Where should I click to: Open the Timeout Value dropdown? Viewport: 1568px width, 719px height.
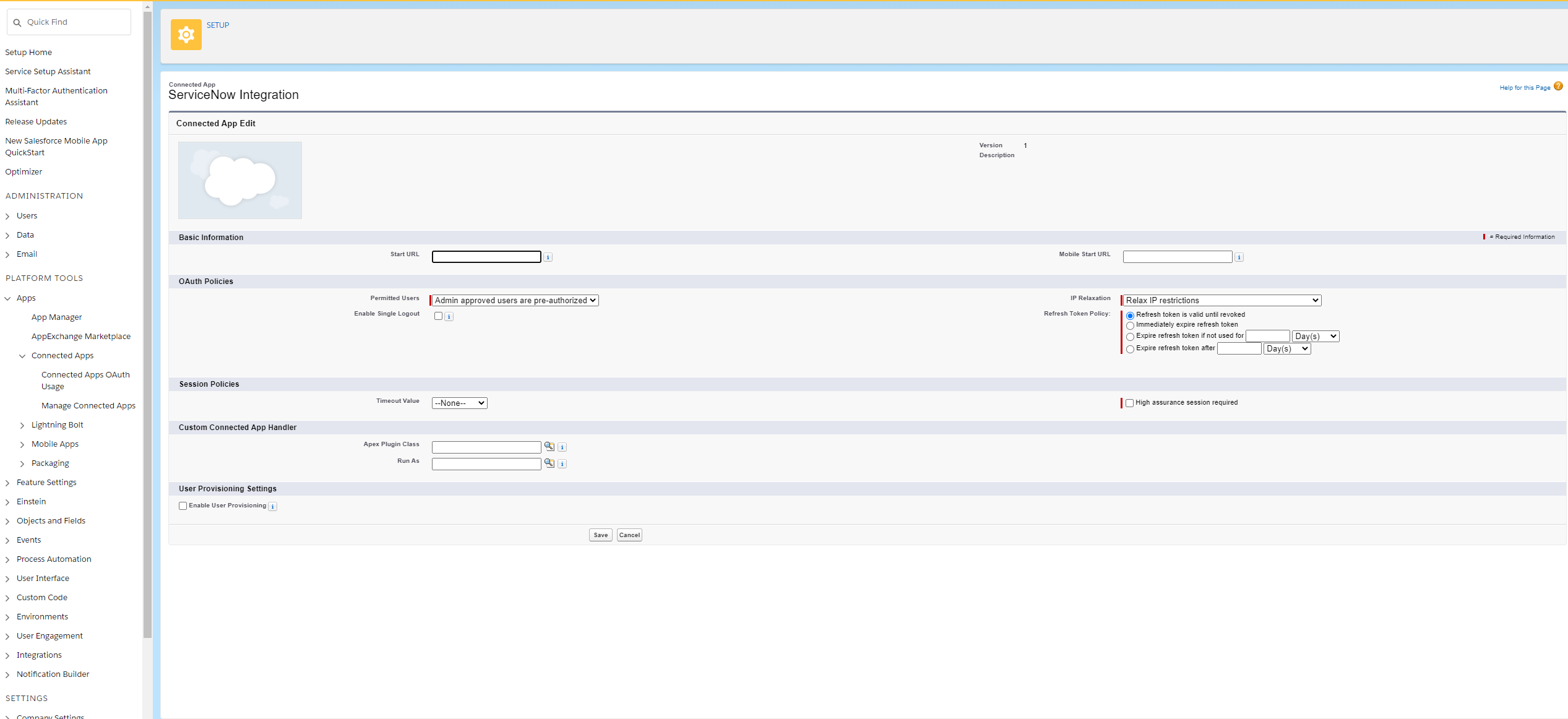[x=460, y=403]
